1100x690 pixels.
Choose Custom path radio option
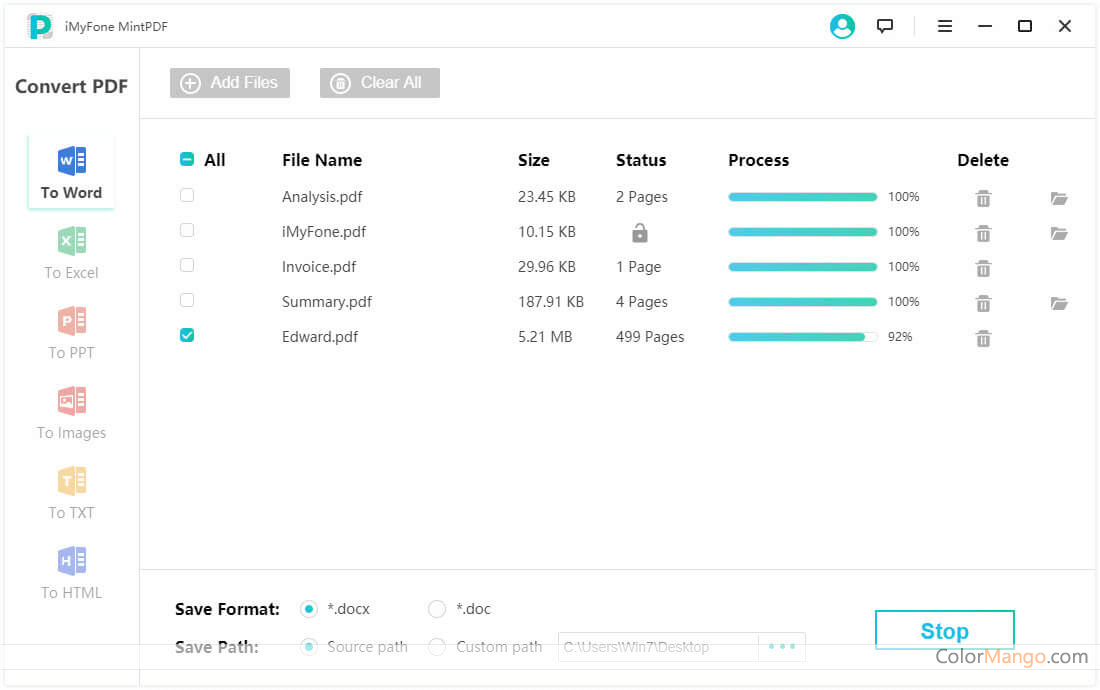[x=437, y=647]
